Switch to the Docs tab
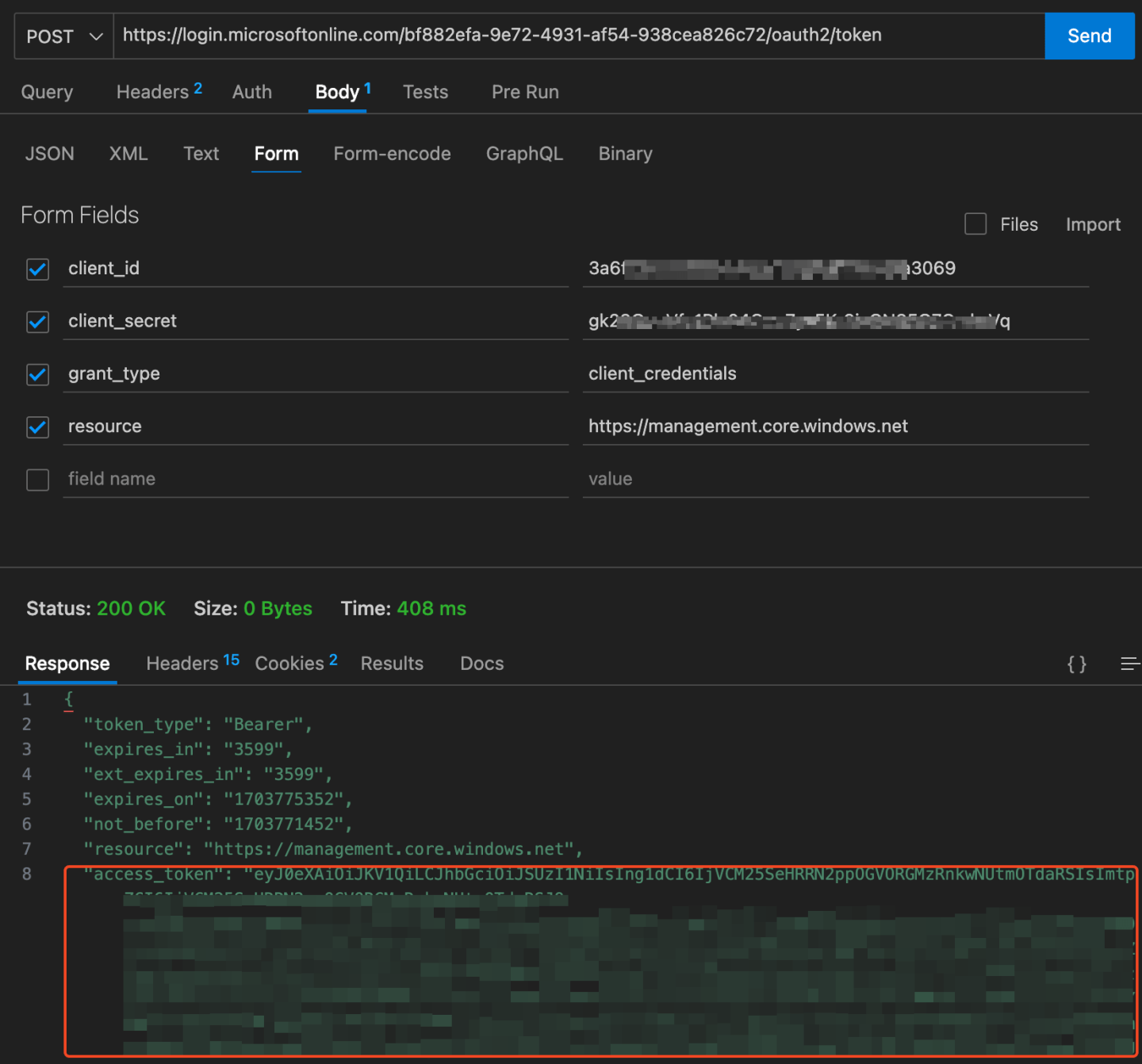Image resolution: width=1142 pixels, height=1064 pixels. 481,664
